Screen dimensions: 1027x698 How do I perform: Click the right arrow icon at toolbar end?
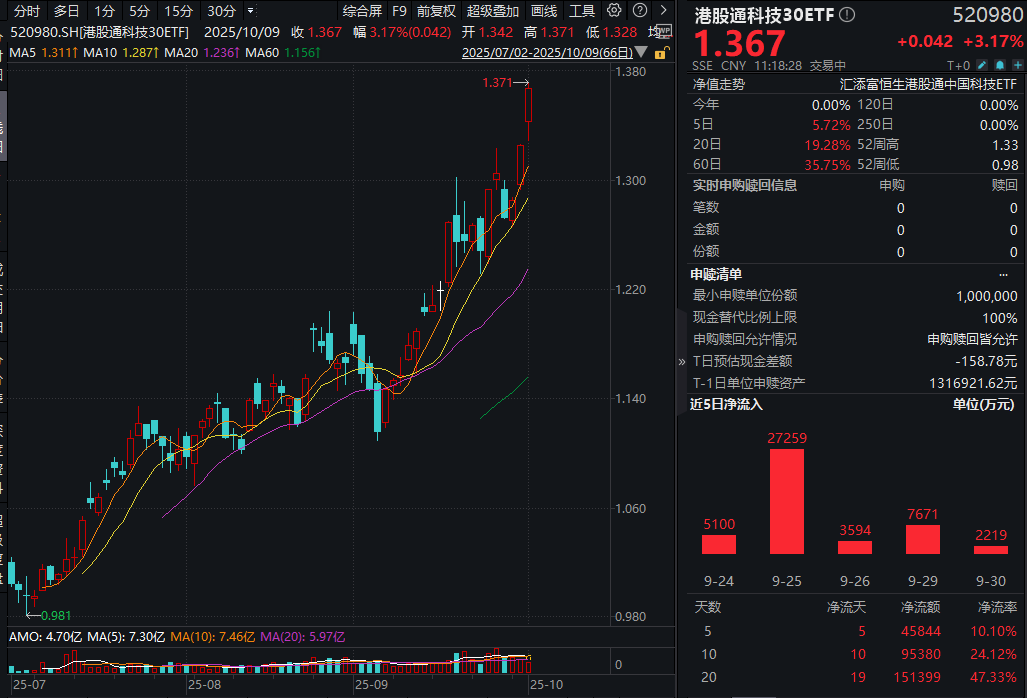[x=662, y=11]
